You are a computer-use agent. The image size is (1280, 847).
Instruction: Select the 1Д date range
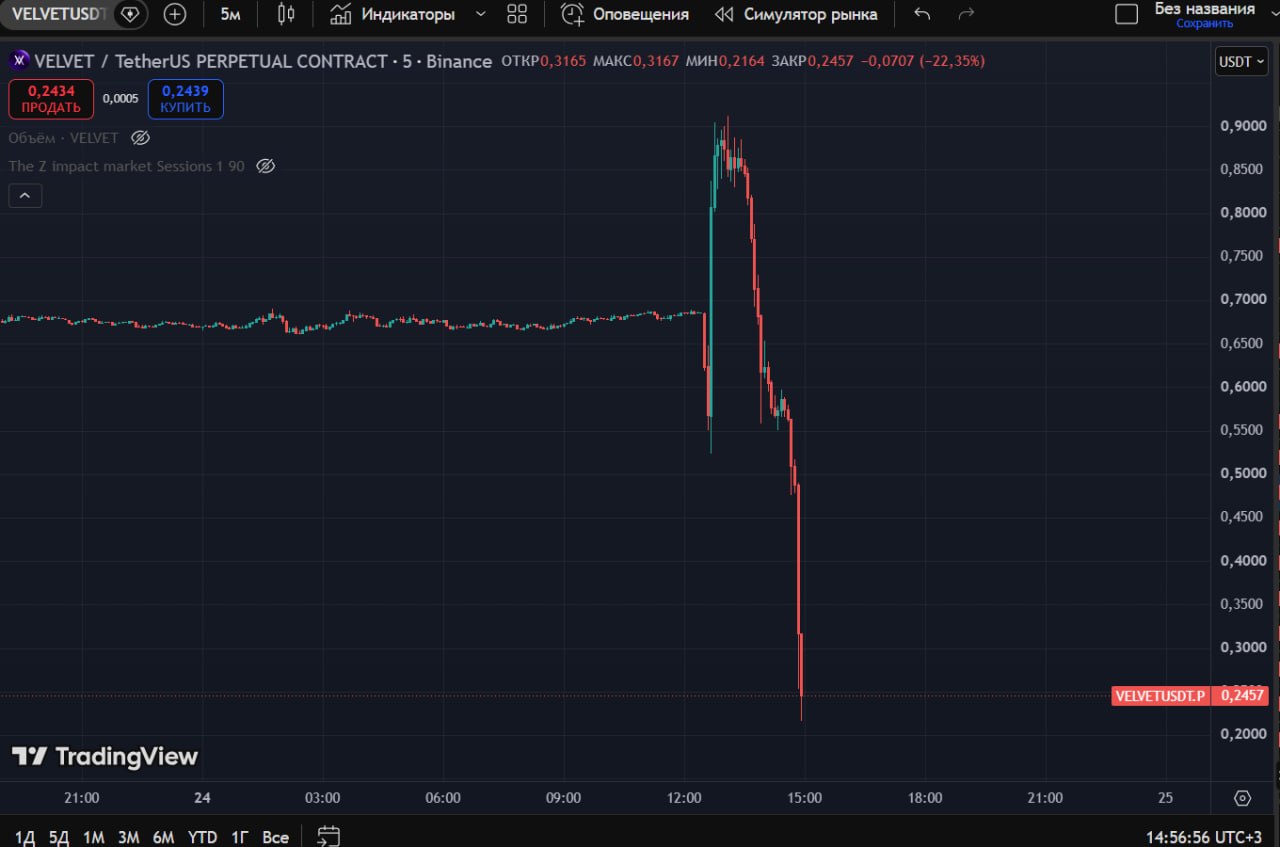coord(25,838)
